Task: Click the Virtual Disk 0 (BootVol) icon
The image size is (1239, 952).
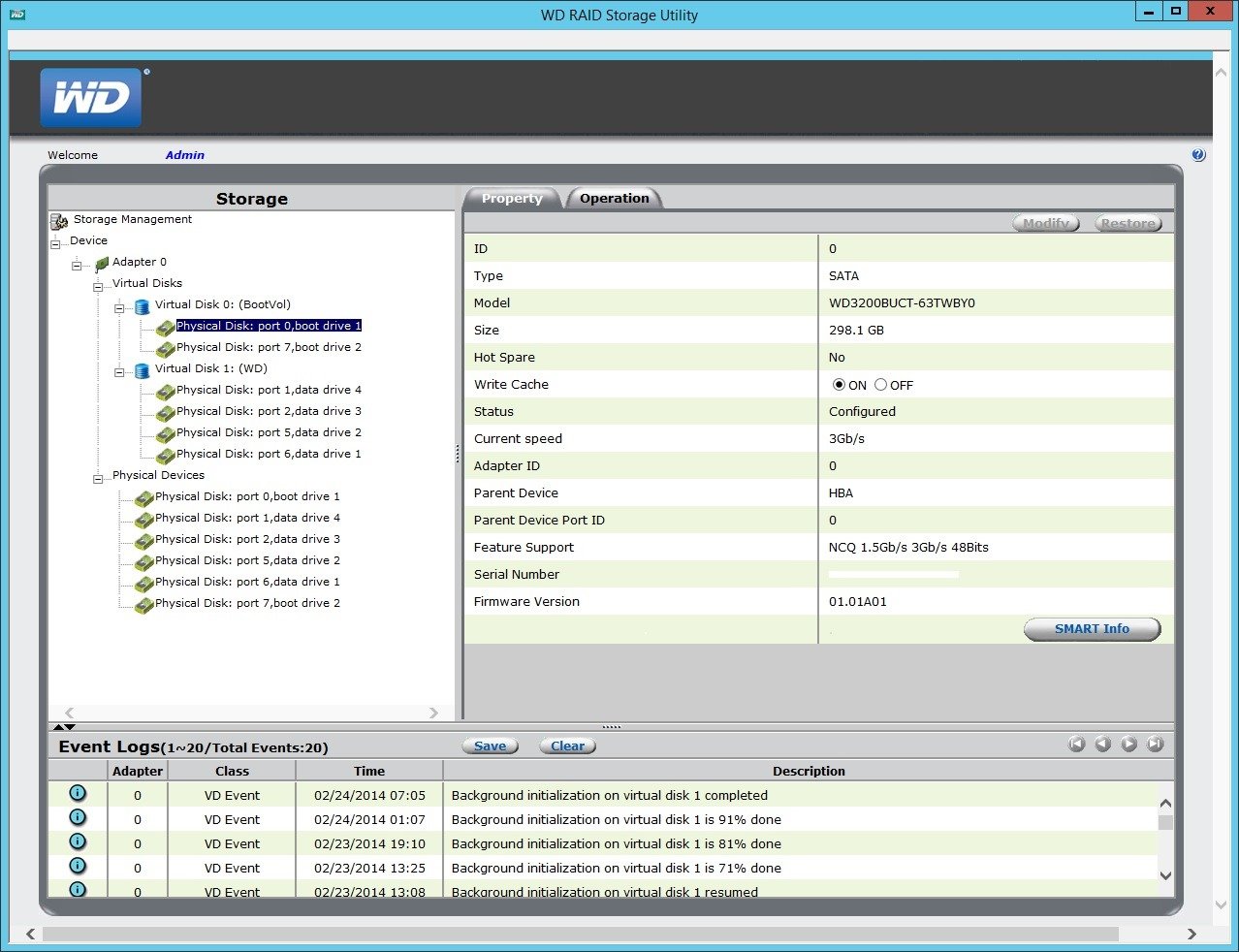Action: coord(143,306)
